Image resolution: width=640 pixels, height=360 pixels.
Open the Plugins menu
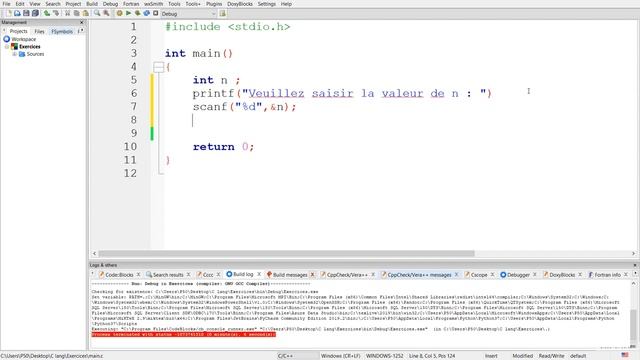pyautogui.click(x=214, y=4)
